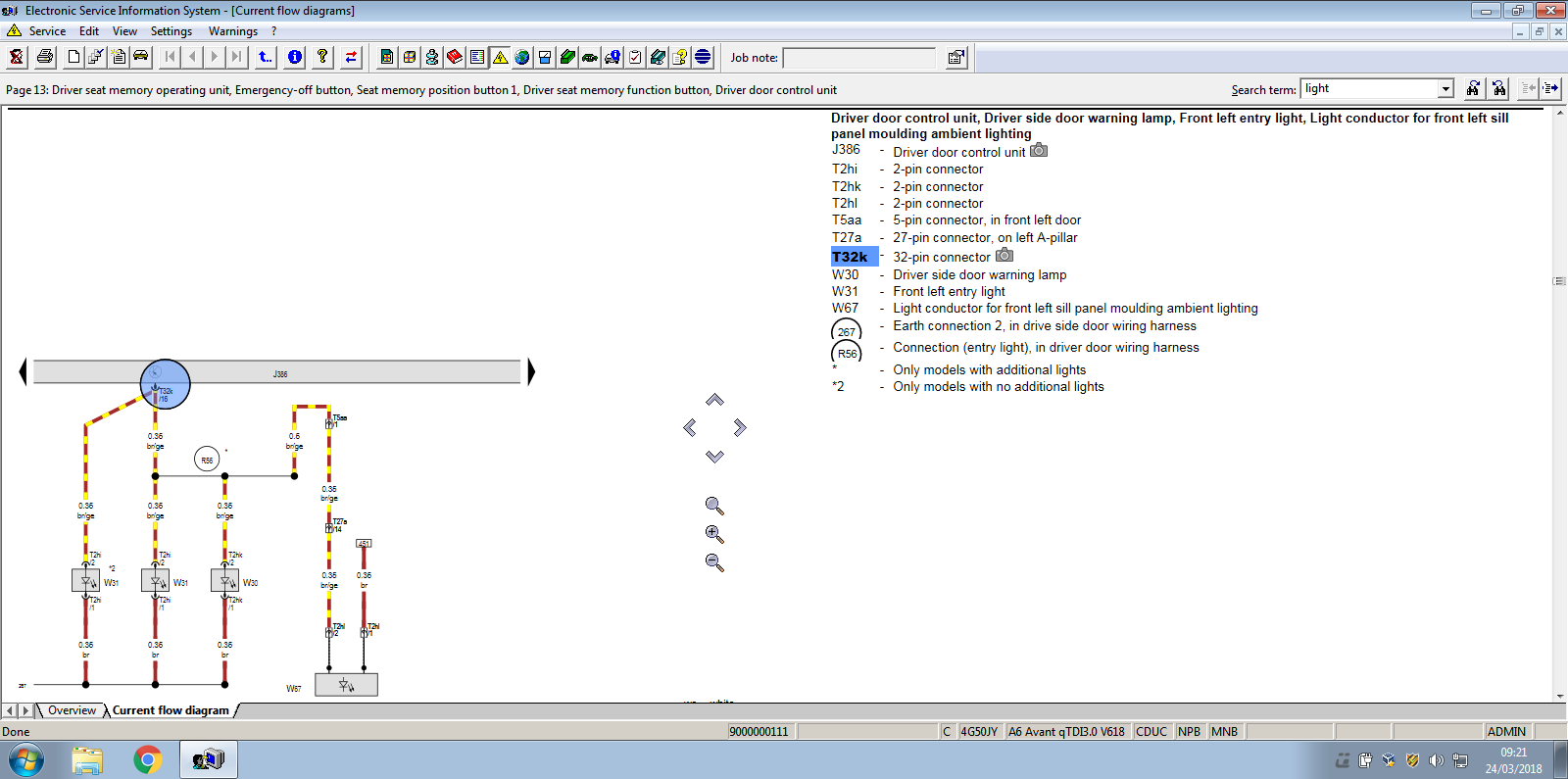Open the Warnings menu
The height and width of the screenshot is (779, 1568).
tap(233, 31)
